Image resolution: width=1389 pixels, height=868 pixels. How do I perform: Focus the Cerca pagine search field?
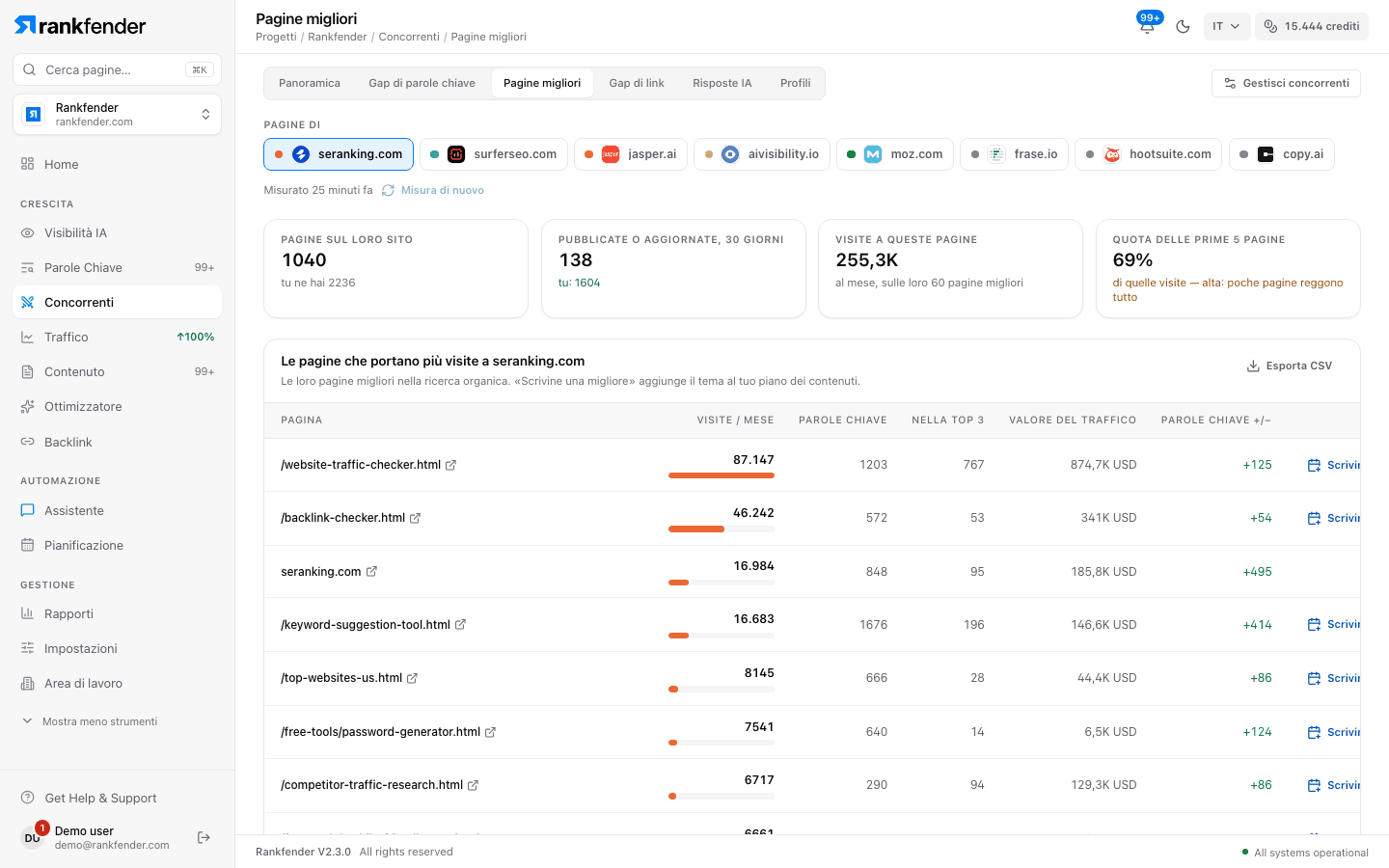(x=117, y=69)
